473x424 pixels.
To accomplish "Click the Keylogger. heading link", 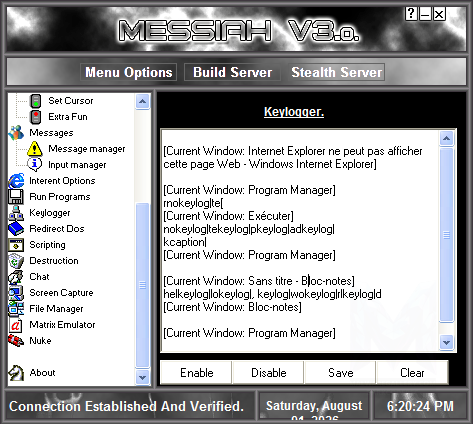I will (x=294, y=112).
